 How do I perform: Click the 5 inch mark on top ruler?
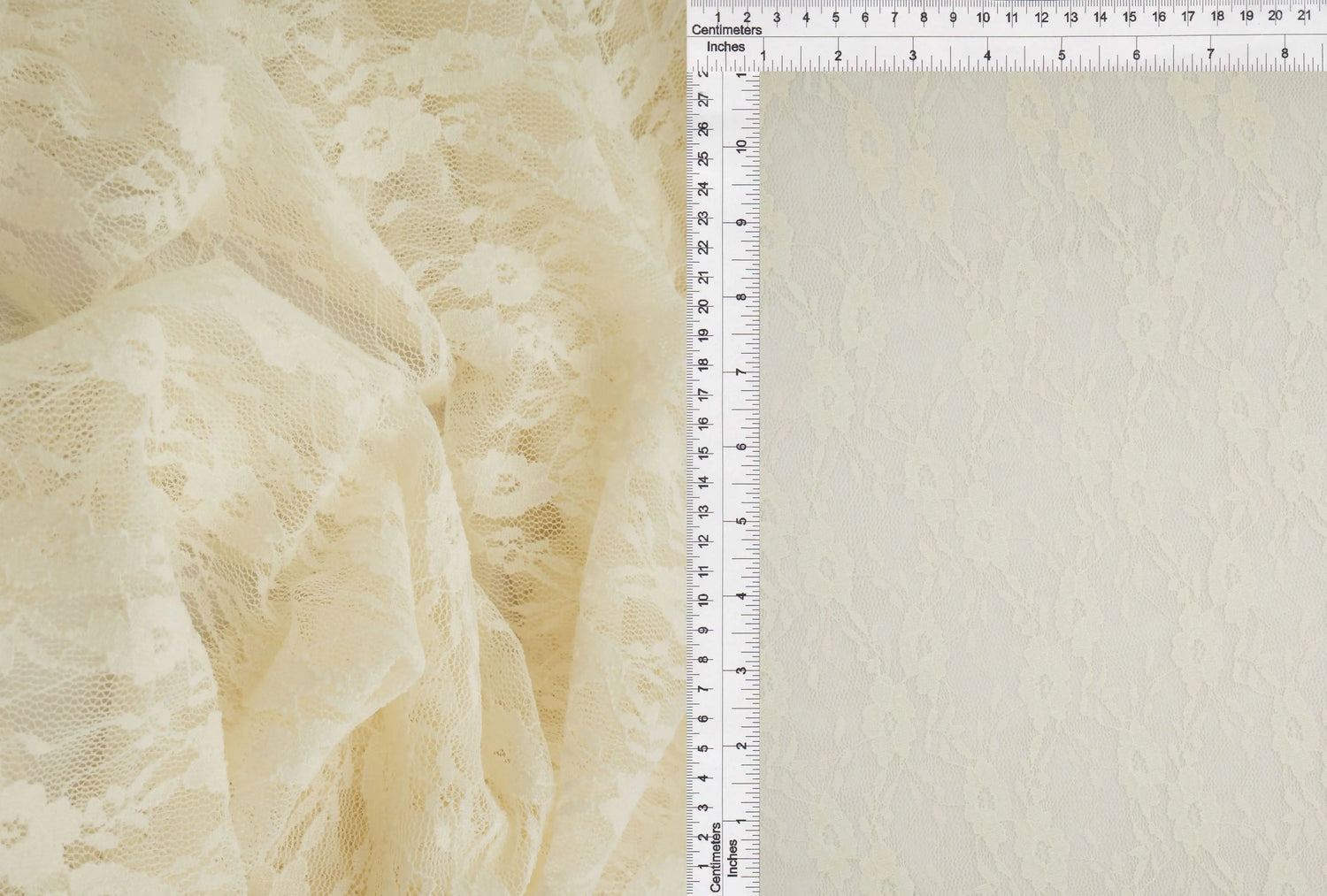click(x=1062, y=56)
